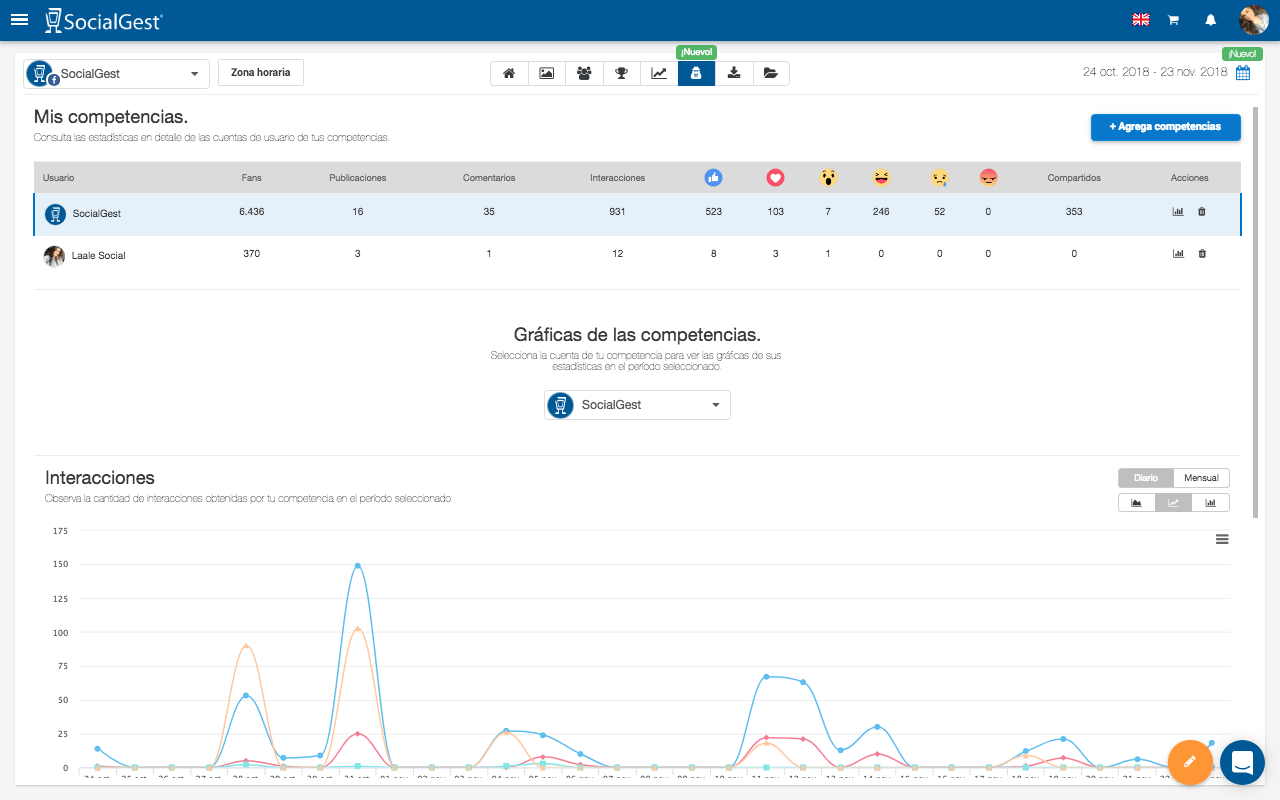
Task: Click Agrega competencias button
Action: [1165, 127]
